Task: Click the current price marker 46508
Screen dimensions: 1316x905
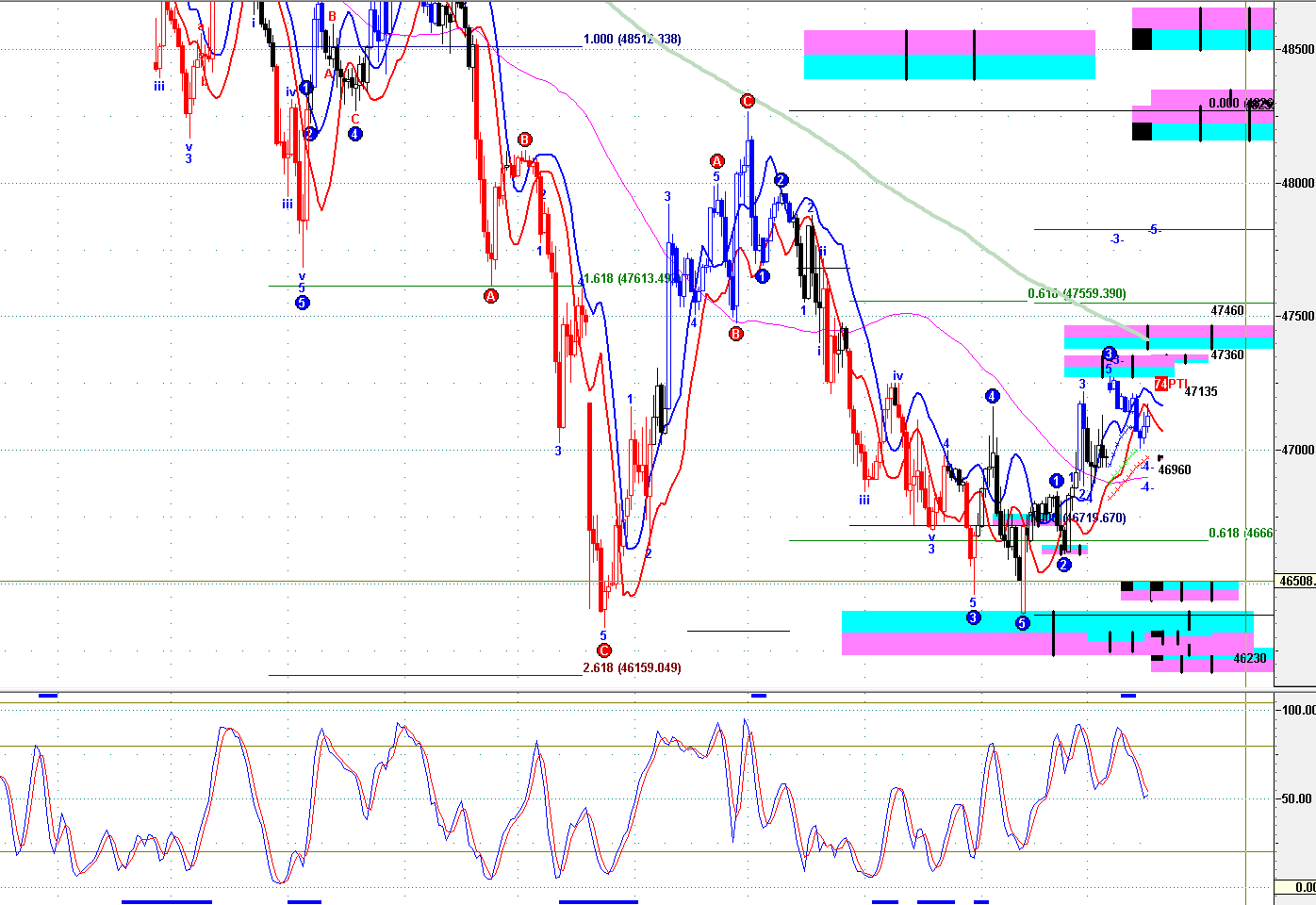Action: (x=1296, y=582)
